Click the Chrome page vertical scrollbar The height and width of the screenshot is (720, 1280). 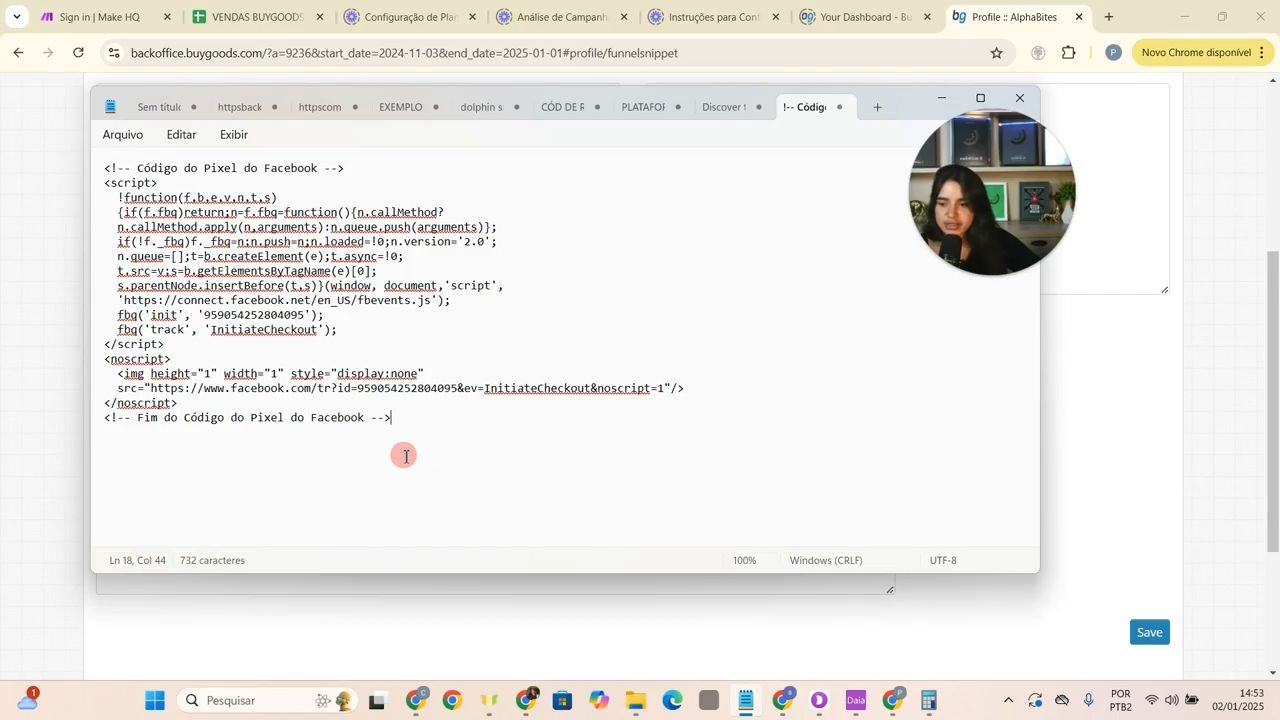point(1273,400)
